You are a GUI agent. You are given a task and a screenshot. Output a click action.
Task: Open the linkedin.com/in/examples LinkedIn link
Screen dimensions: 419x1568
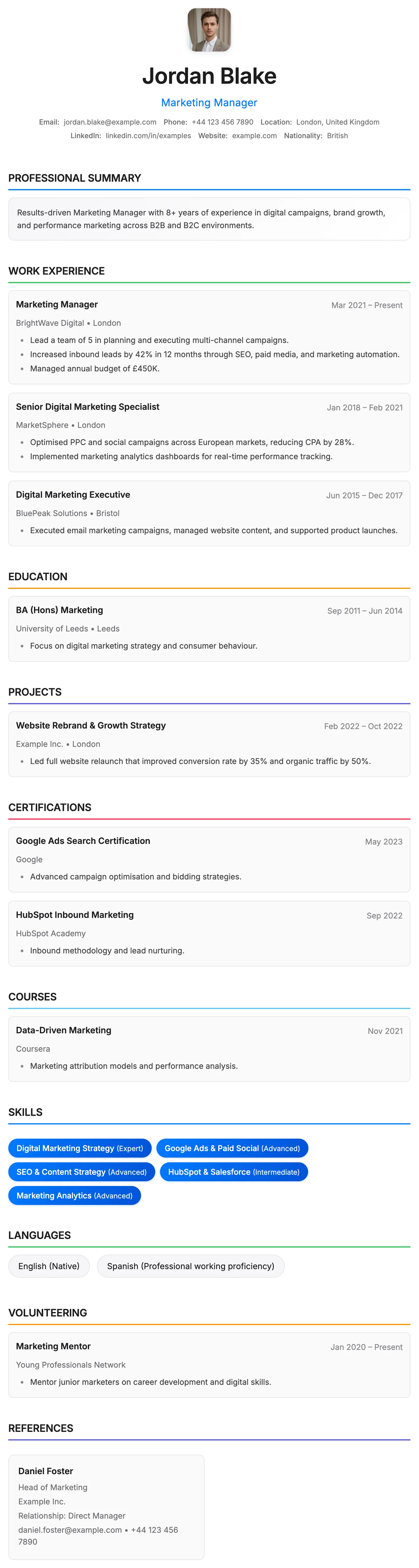pos(148,136)
